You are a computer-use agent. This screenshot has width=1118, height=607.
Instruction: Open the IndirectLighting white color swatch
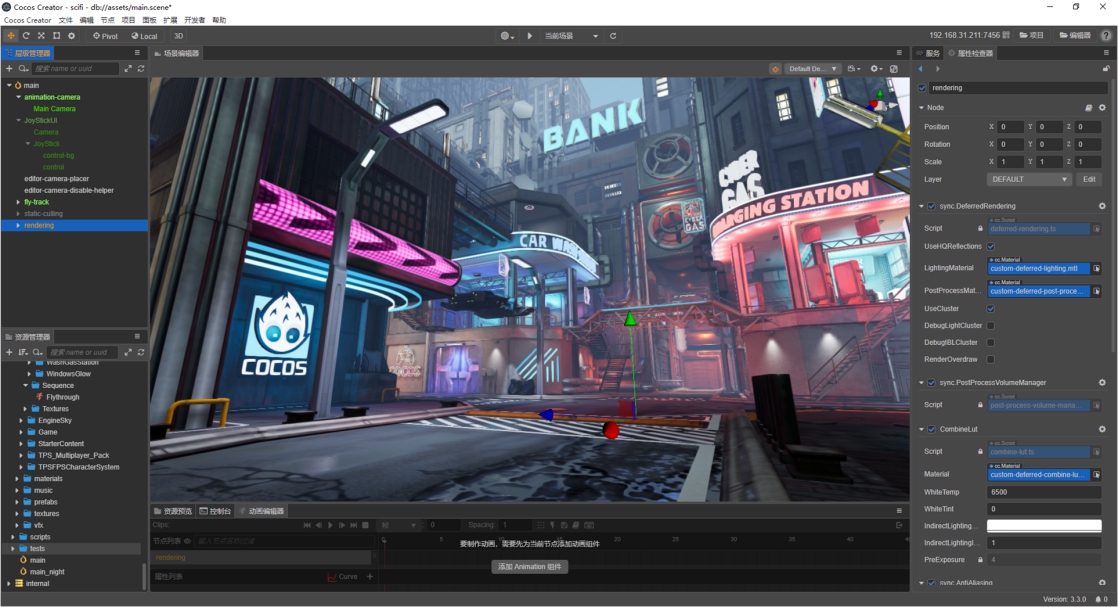point(1043,526)
